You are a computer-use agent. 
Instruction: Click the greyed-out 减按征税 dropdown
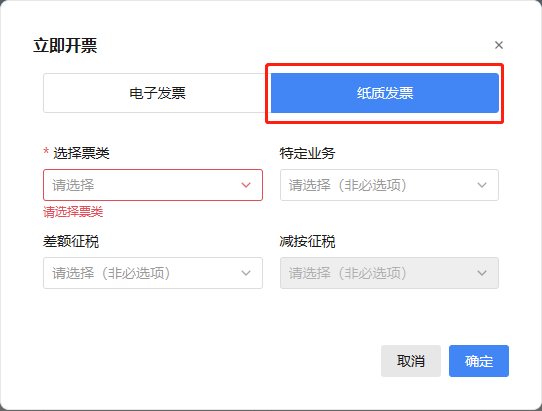tap(389, 273)
